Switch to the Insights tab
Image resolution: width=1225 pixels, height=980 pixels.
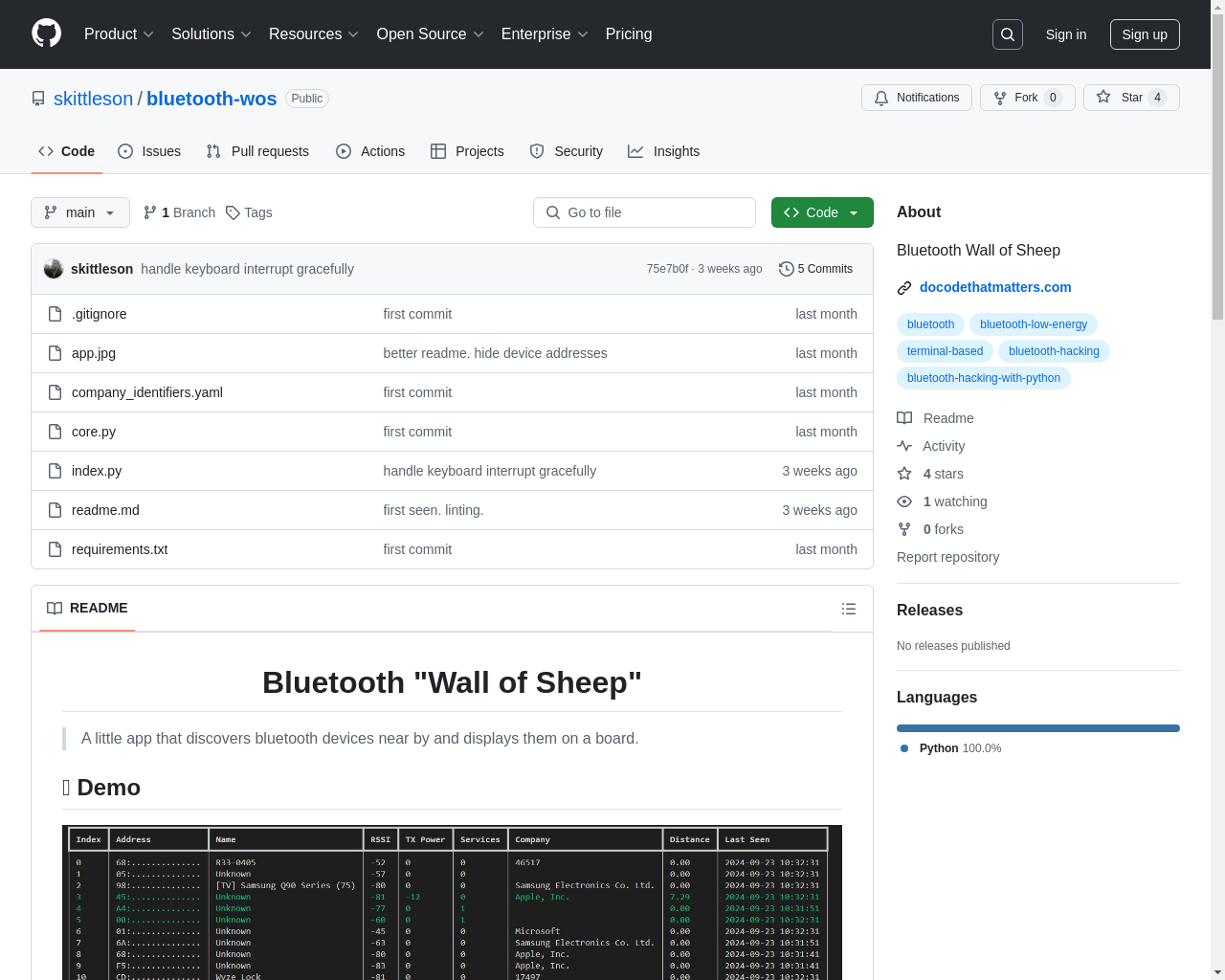tap(664, 151)
